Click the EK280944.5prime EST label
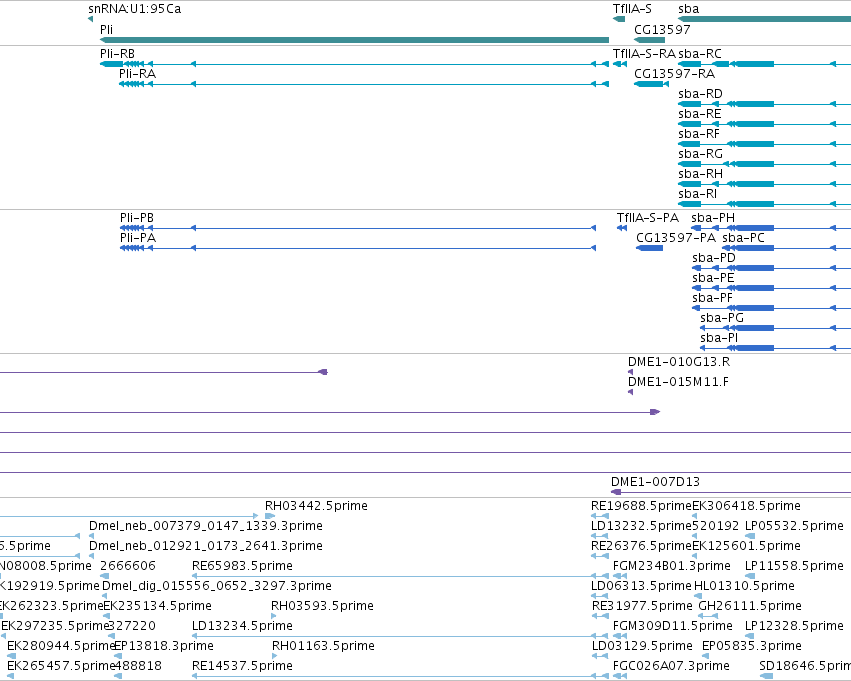Image resolution: width=851 pixels, height=681 pixels. pyautogui.click(x=61, y=646)
